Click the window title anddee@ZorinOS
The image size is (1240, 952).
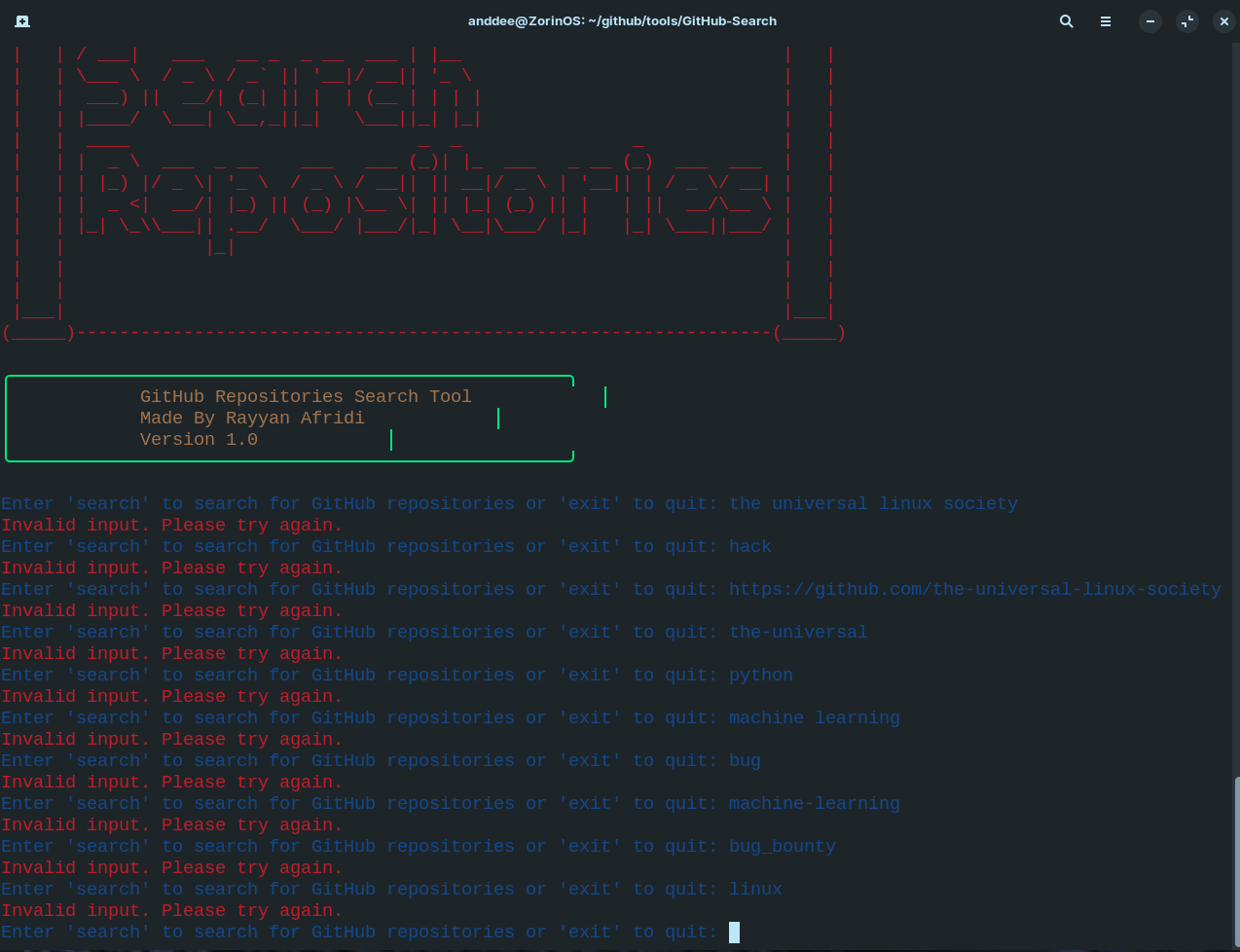622,20
